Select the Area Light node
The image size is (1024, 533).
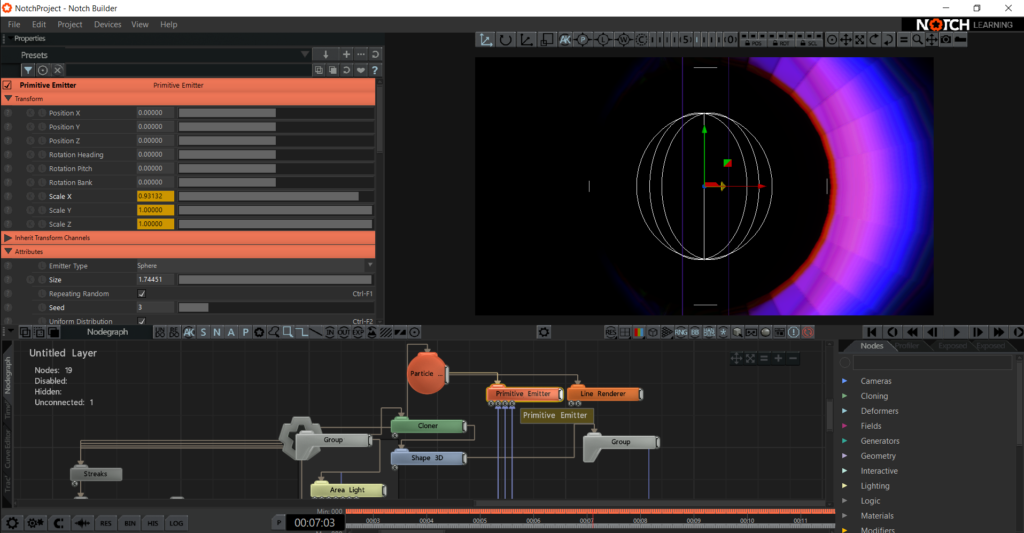pyautogui.click(x=348, y=490)
